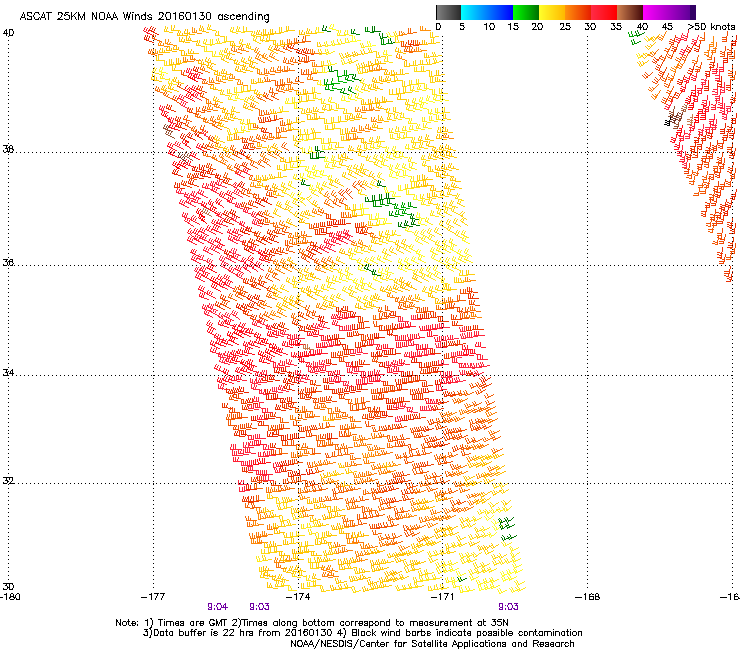Click latitude label '40' on left axis
Screen dimensions: 740x650
(8, 33)
